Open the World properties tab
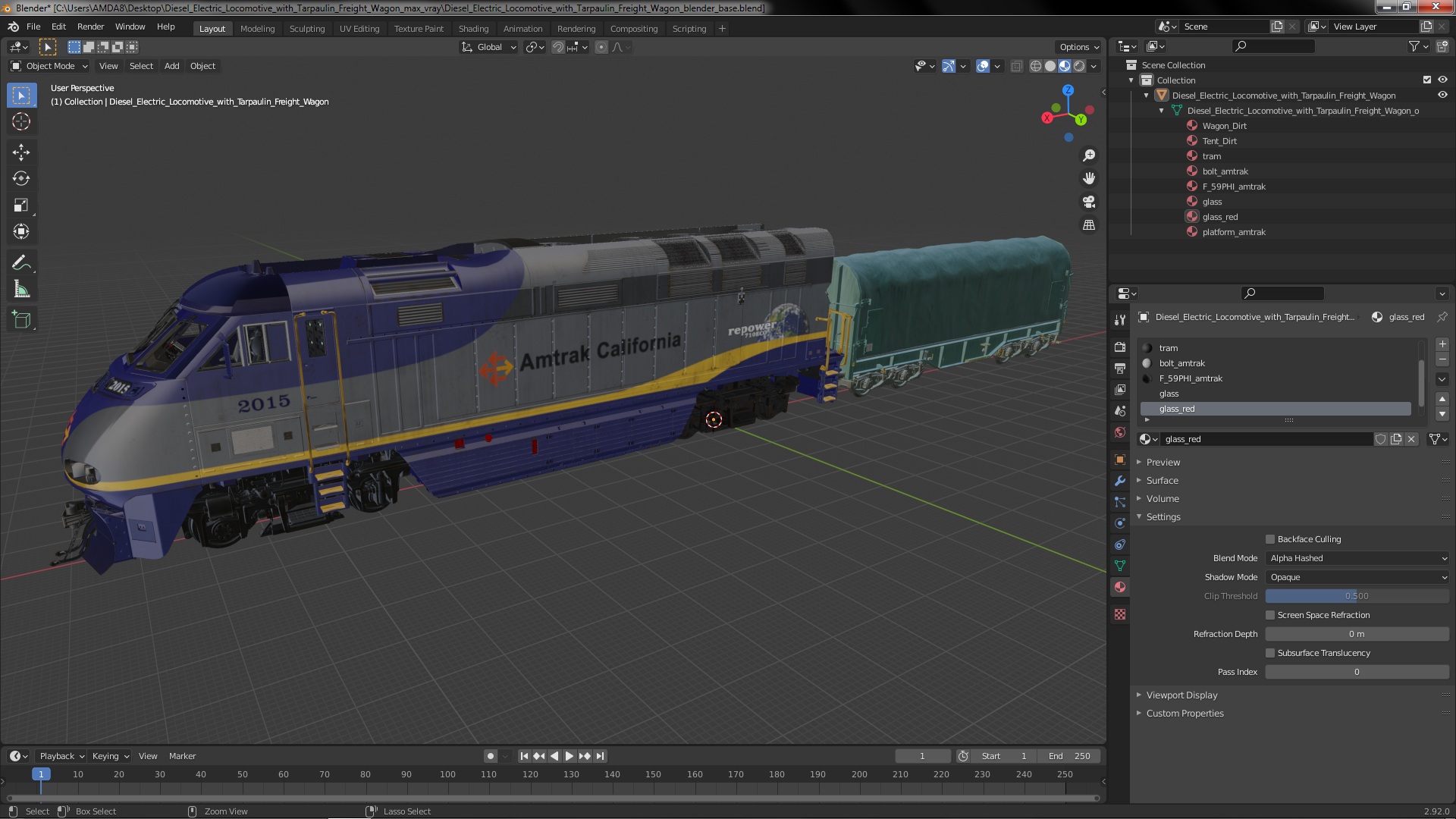The height and width of the screenshot is (819, 1456). (1120, 431)
